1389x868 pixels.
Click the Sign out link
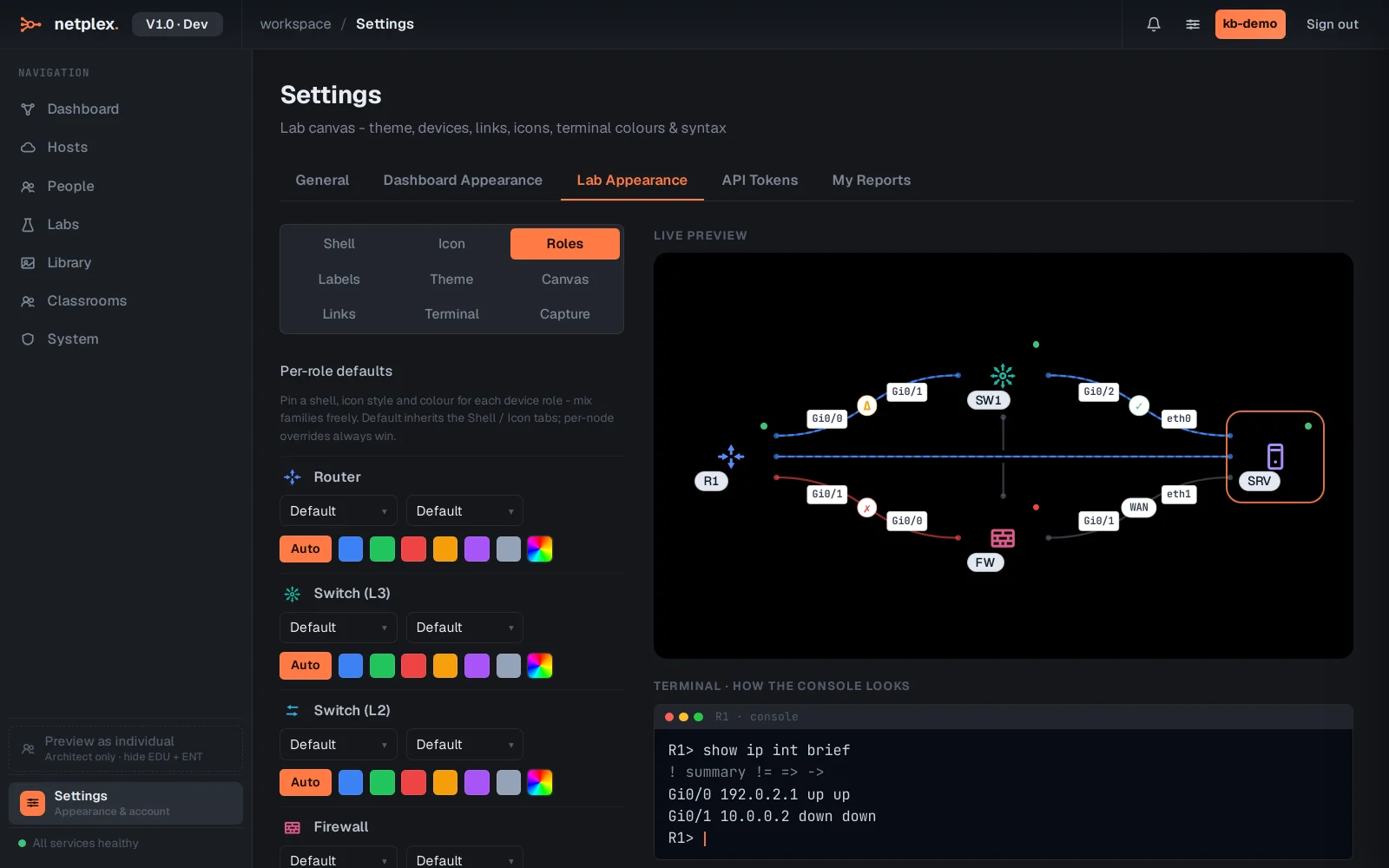1333,24
